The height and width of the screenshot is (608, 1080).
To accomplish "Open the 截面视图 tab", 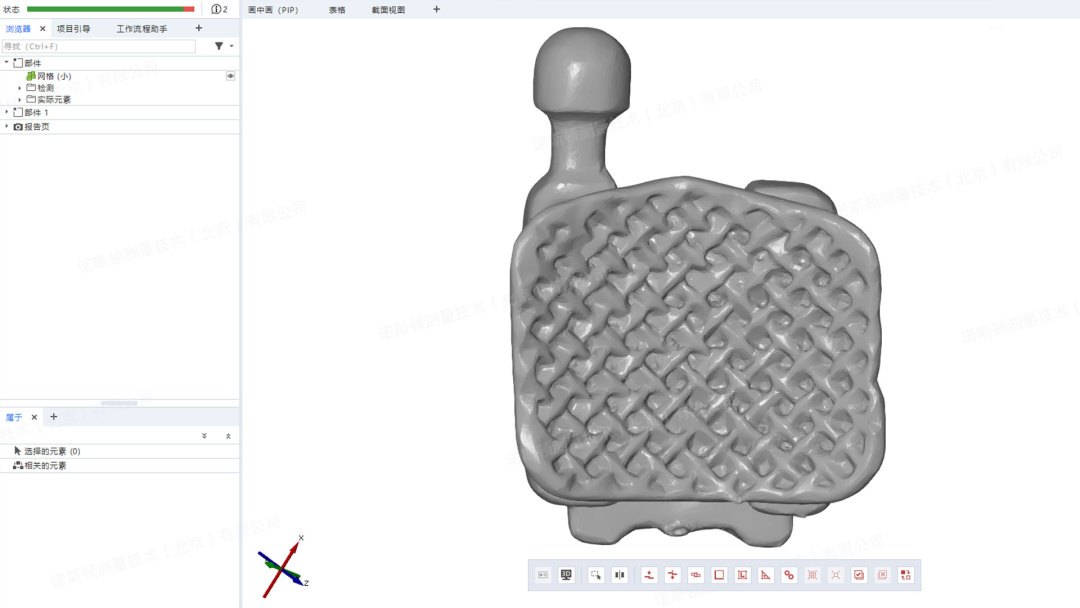I will click(388, 9).
